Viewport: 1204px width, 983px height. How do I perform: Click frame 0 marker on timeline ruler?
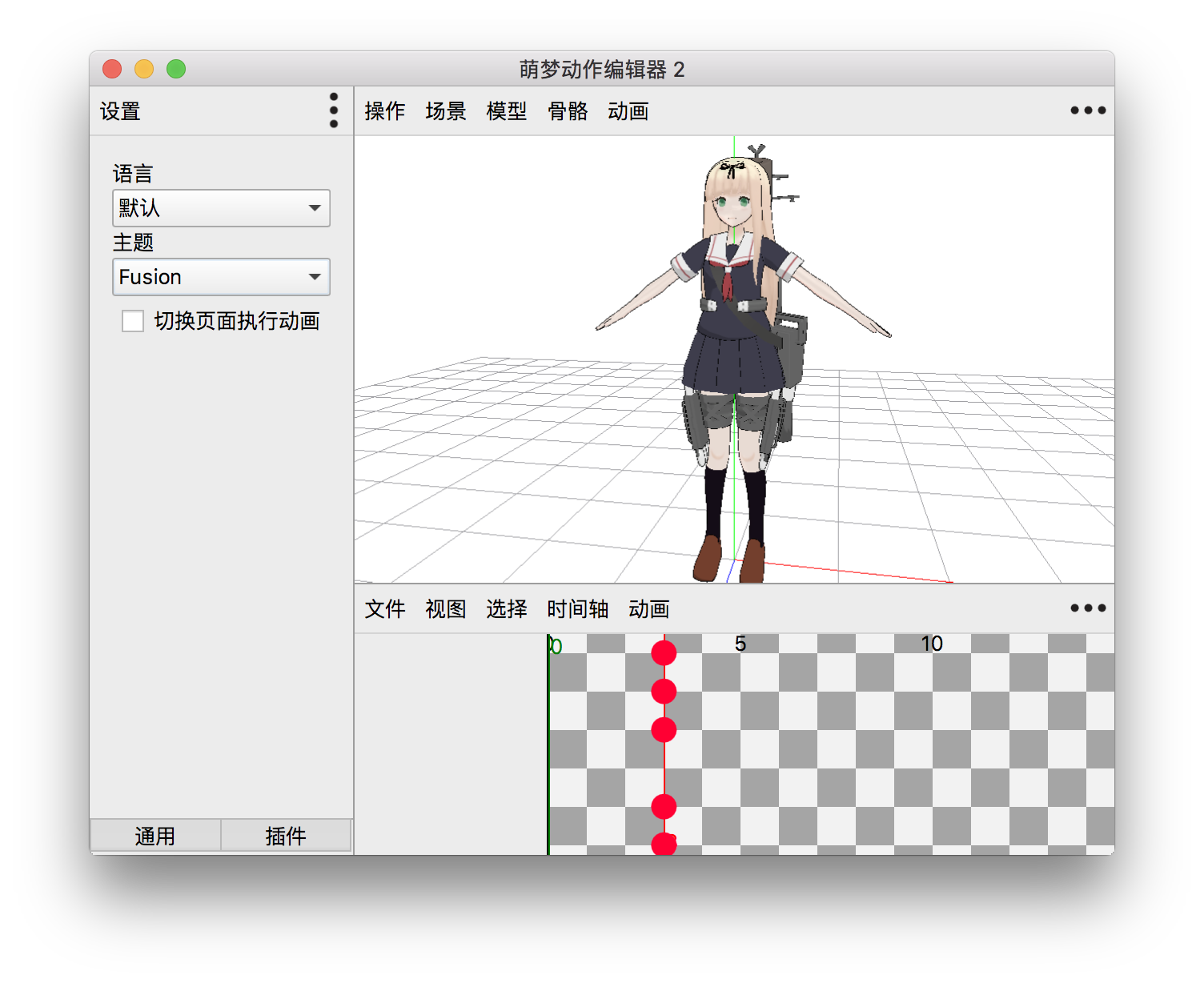(x=556, y=645)
